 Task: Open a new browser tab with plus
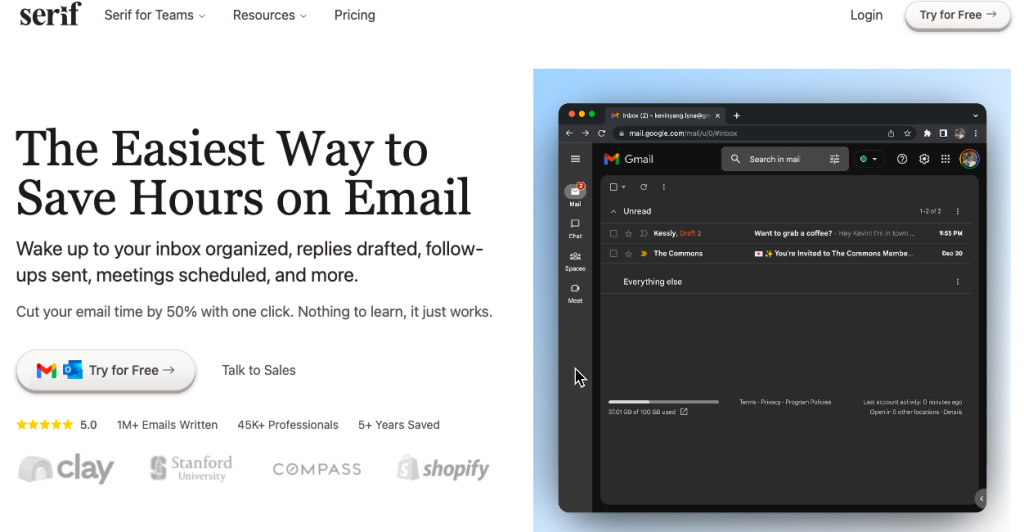coord(737,116)
